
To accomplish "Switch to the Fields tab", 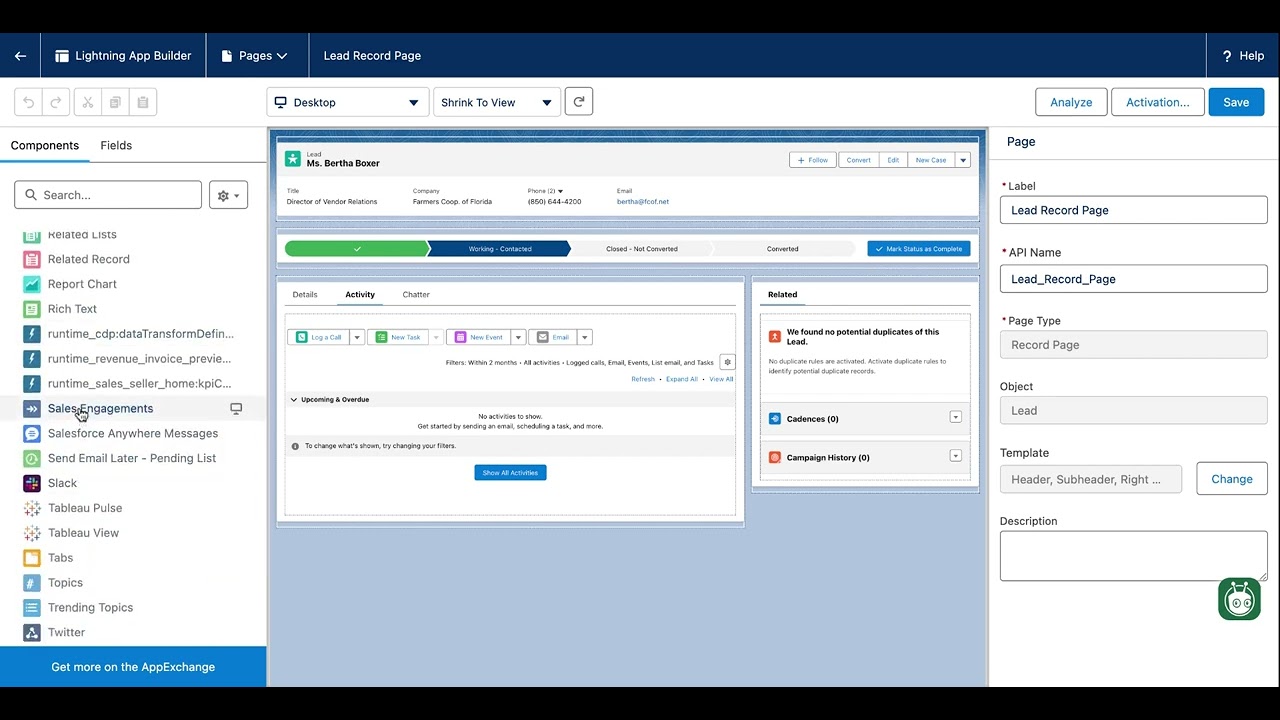I will 116,145.
